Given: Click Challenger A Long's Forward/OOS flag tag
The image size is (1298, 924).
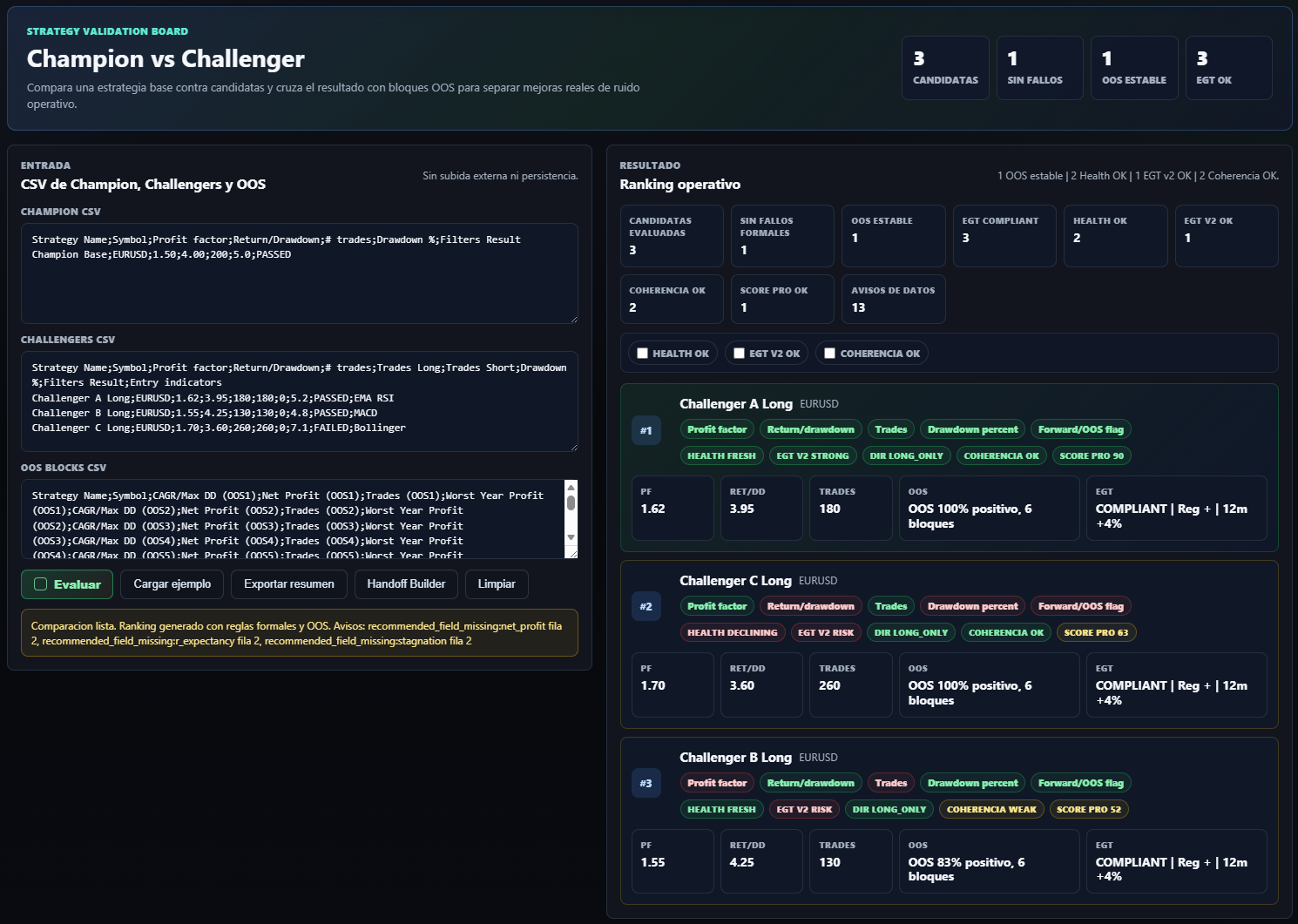Looking at the screenshot, I should tap(1081, 429).
